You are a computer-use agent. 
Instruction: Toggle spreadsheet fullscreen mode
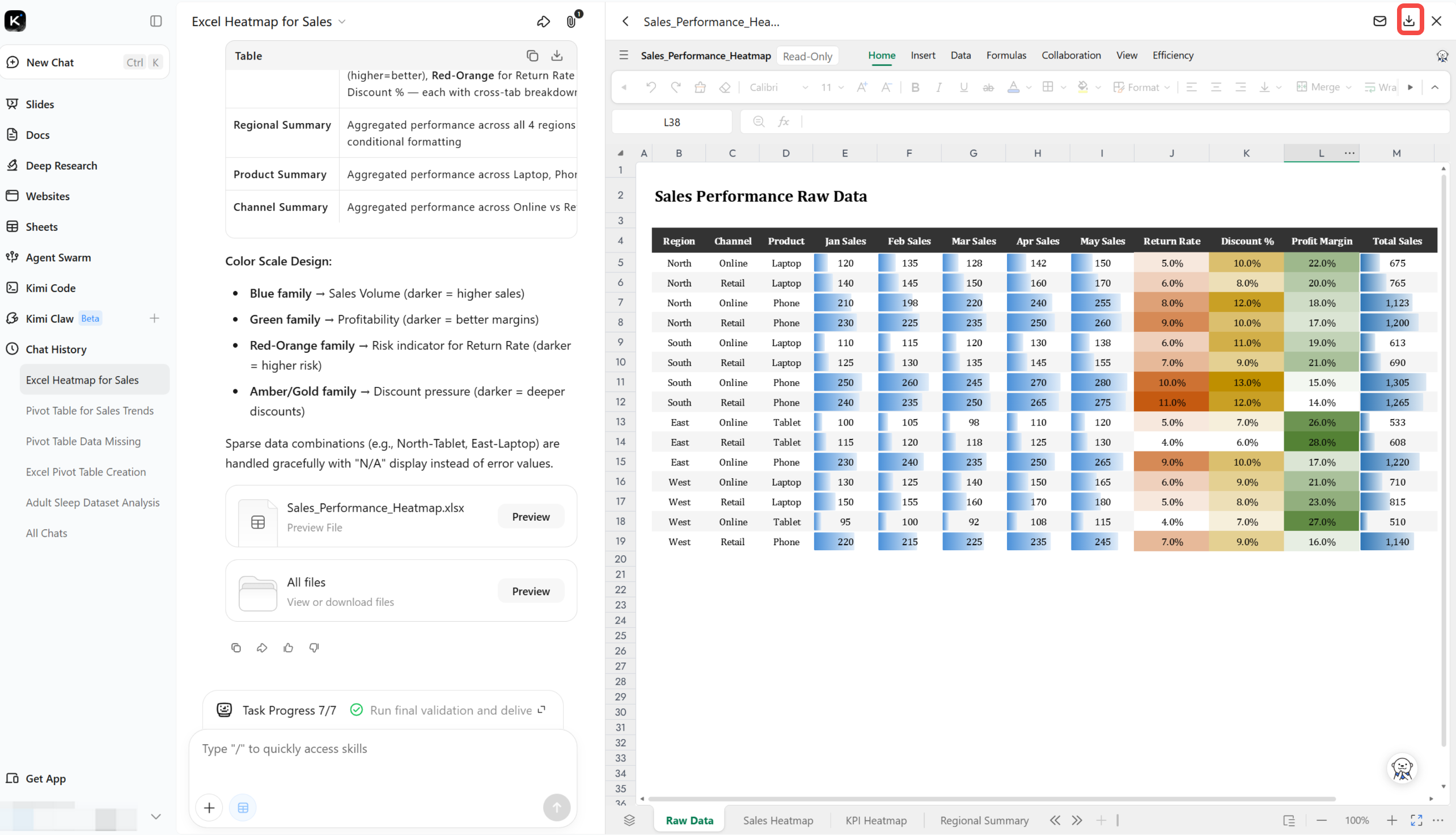[x=1416, y=820]
